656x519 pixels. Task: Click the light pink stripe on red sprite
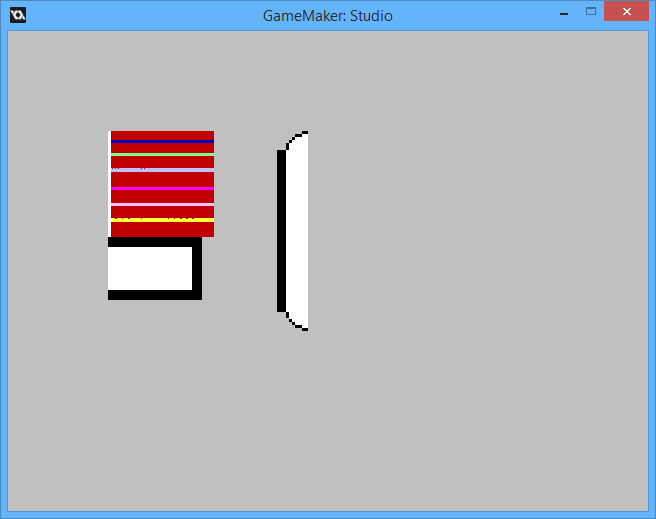pyautogui.click(x=162, y=204)
